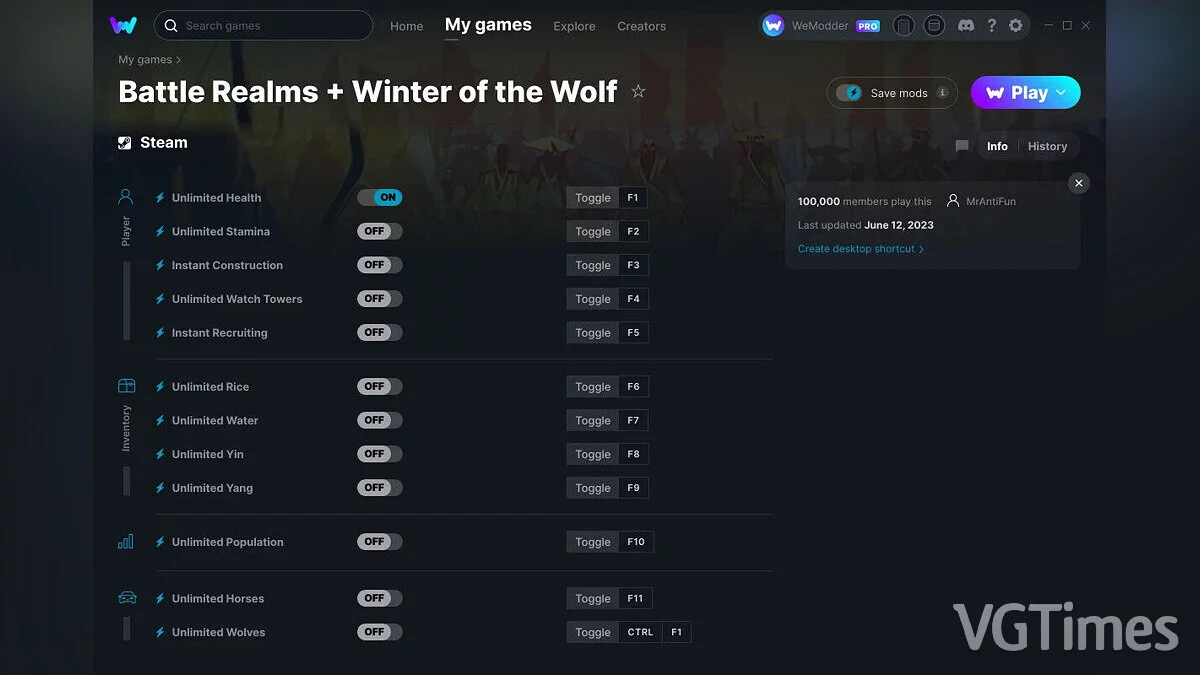
Task: Click lightning icon beside Unlimited Health
Action: point(160,198)
